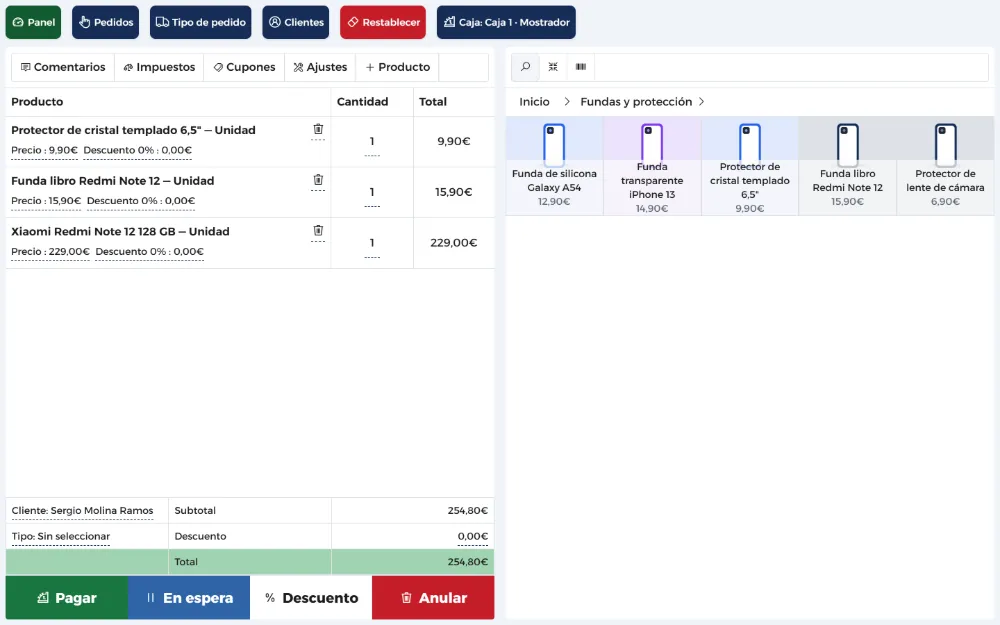Go to Inicio in the breadcrumb

tap(534, 102)
